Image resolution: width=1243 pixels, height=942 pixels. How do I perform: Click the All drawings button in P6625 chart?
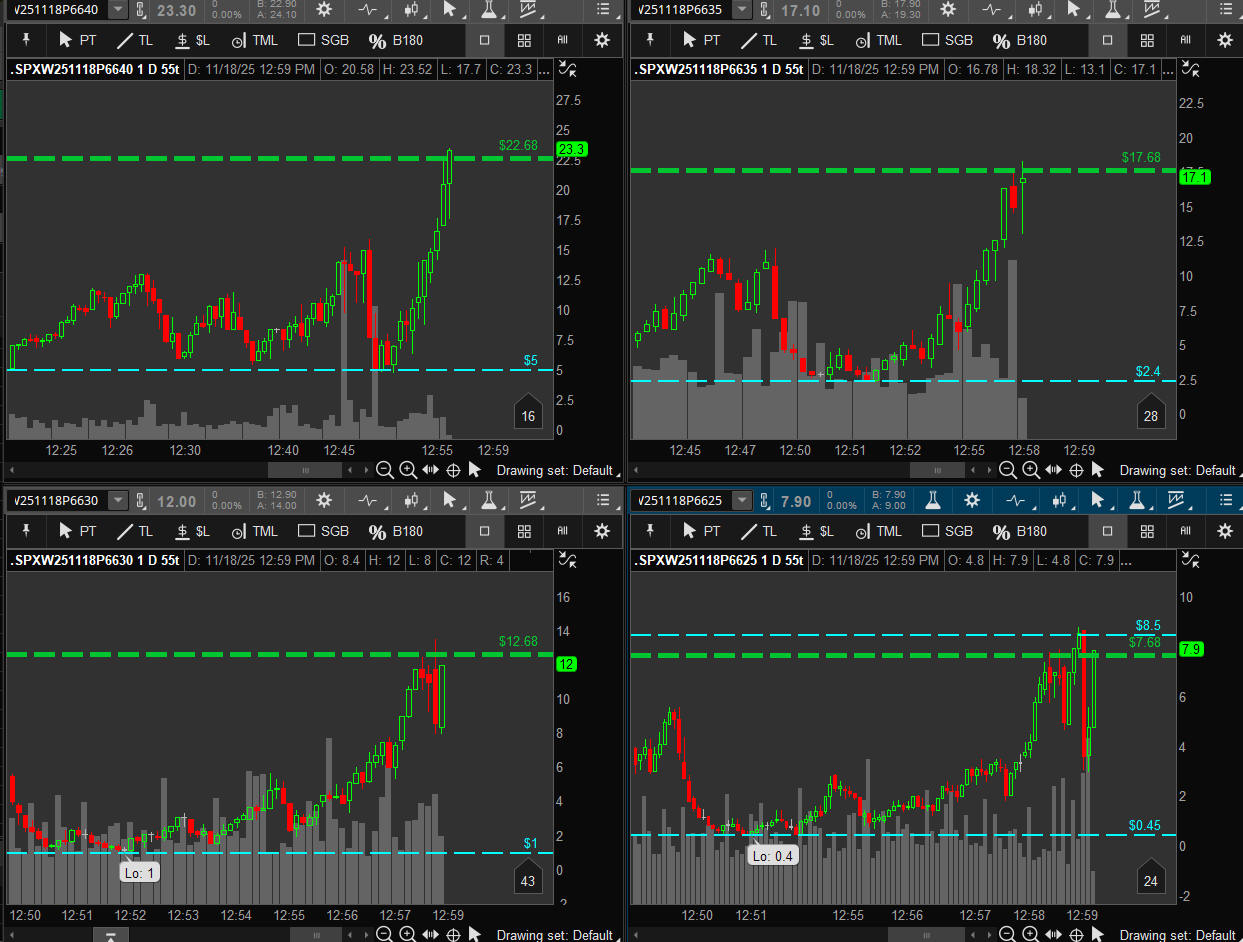pyautogui.click(x=1185, y=531)
